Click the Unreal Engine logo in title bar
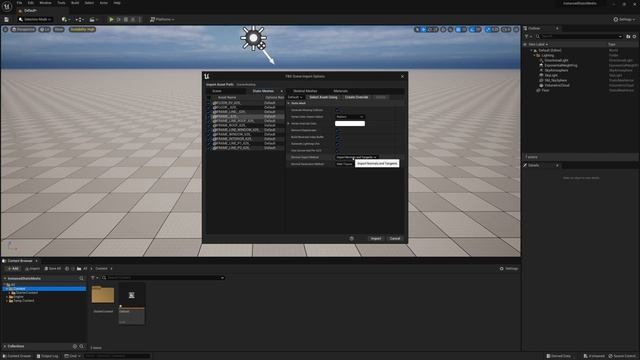 pyautogui.click(x=7, y=6)
